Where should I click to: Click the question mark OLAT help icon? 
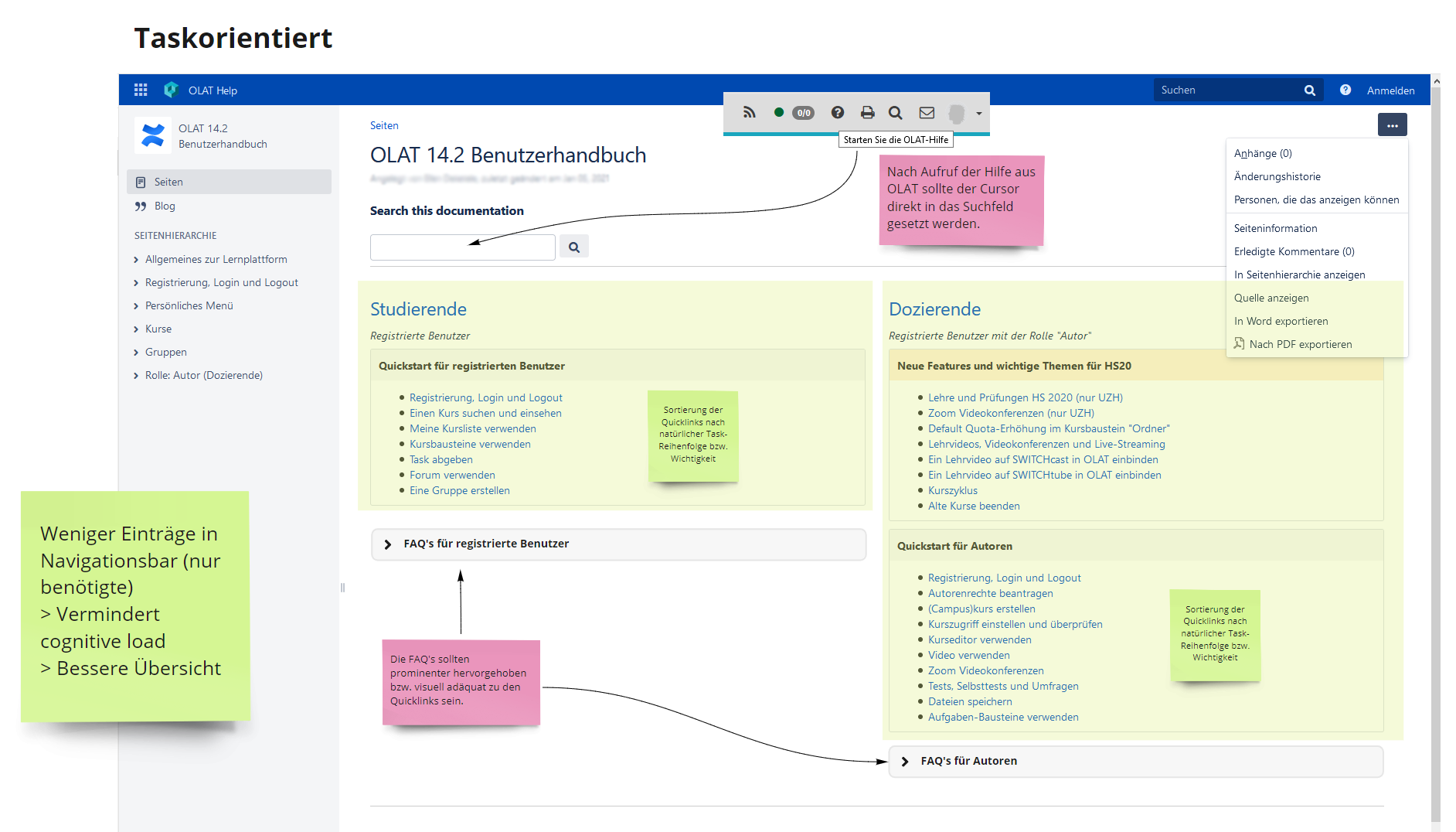pos(837,113)
